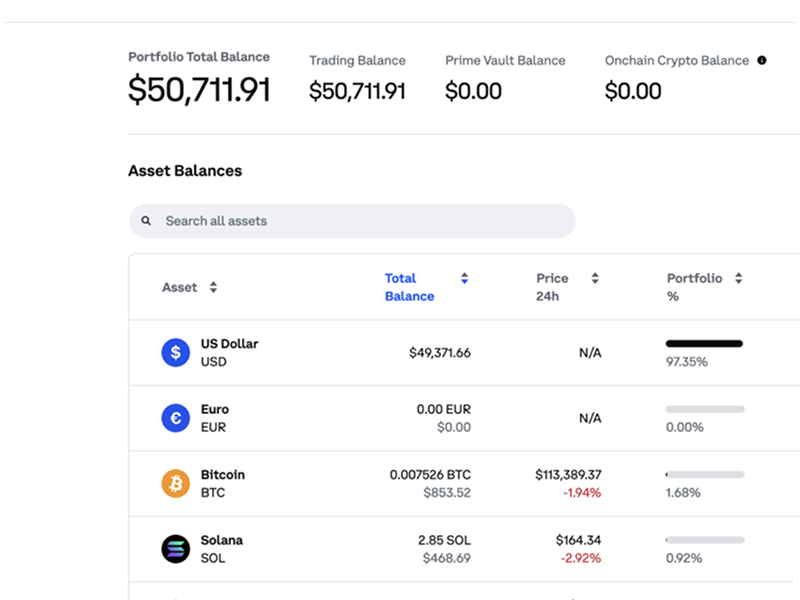Open Portfolio % column sort control
800x600 pixels.
(737, 278)
